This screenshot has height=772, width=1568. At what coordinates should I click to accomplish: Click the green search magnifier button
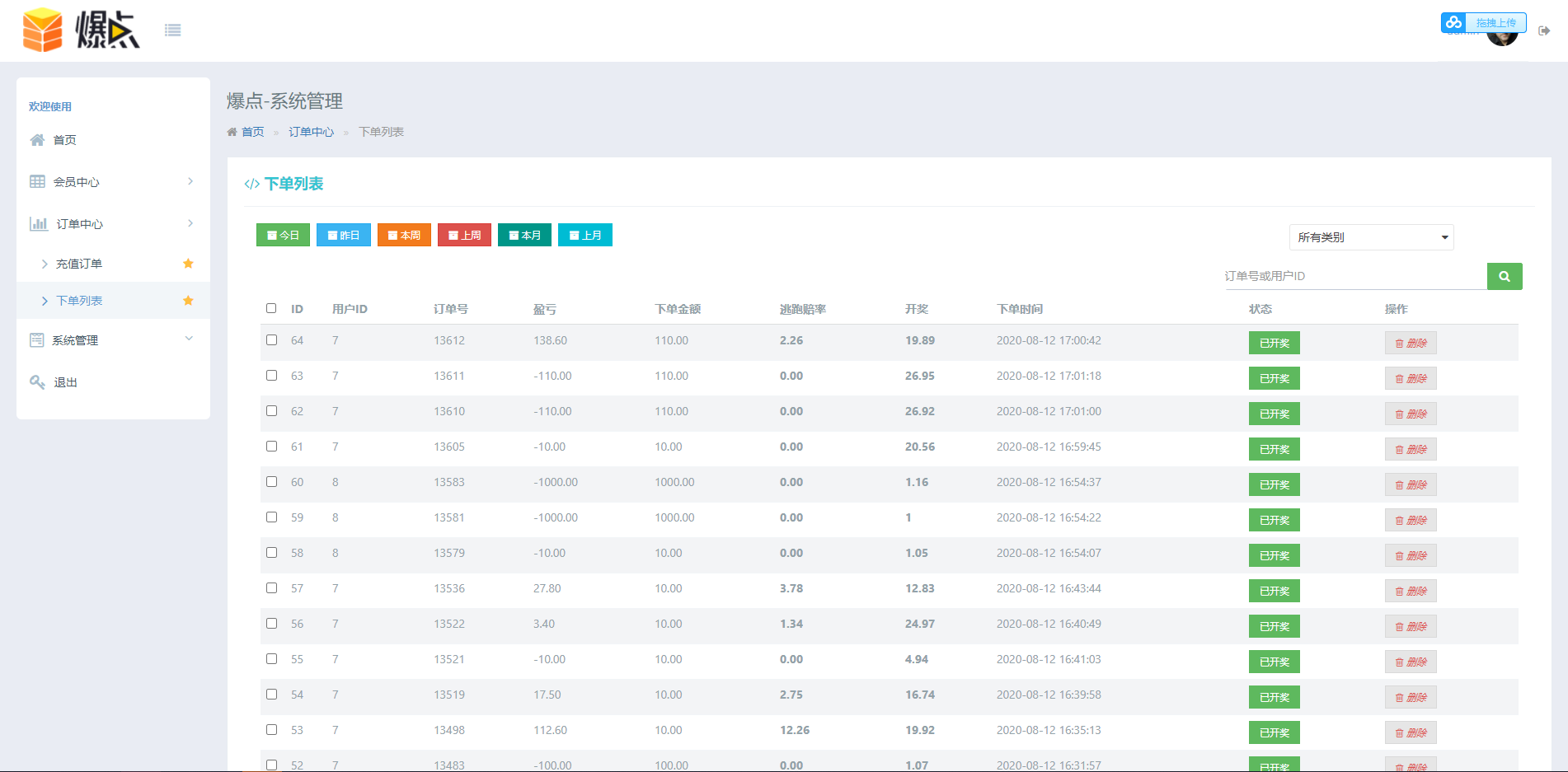[1504, 276]
